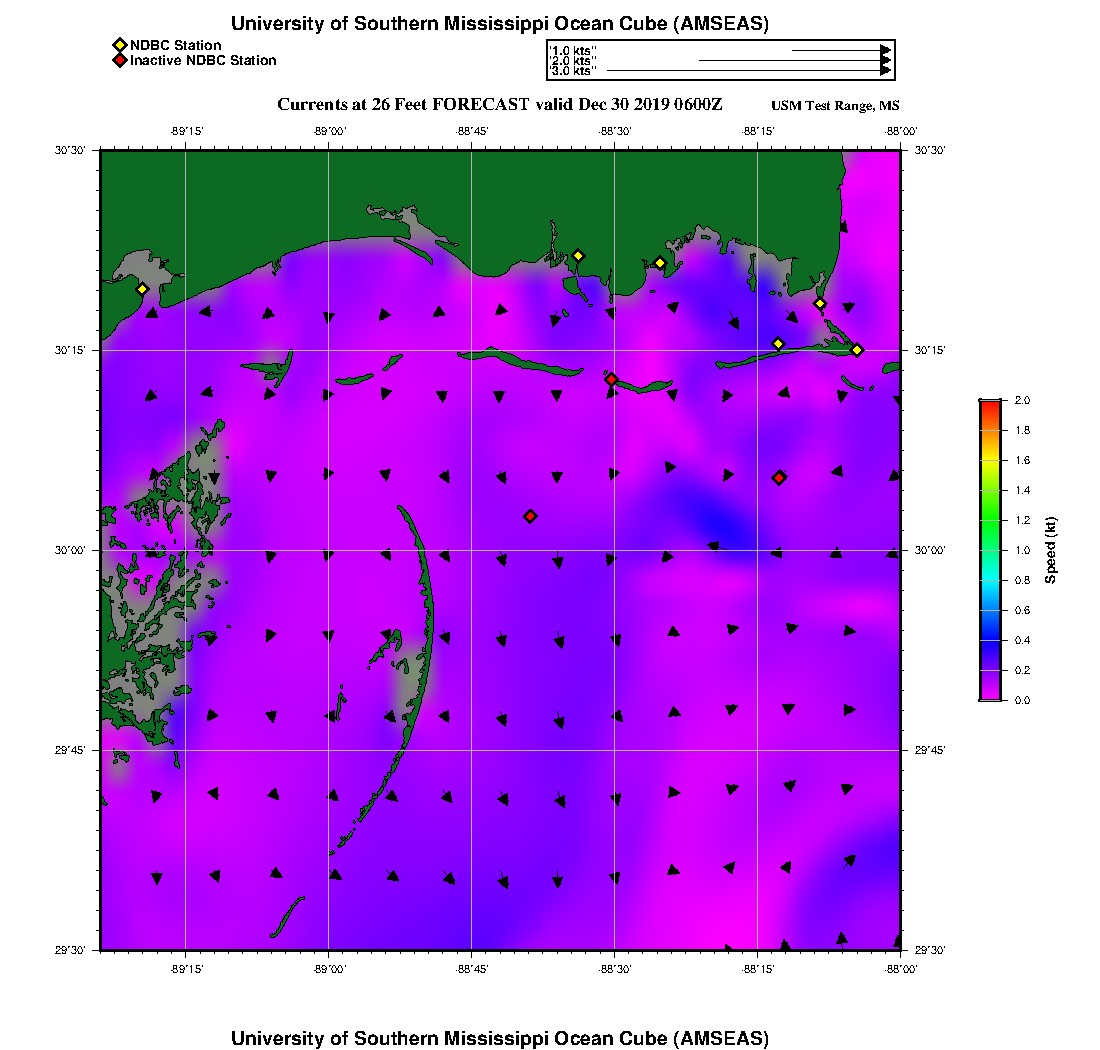The height and width of the screenshot is (1050, 1100).
Task: Click the 1.0 kts arrow in scale legend
Action: pos(840,50)
